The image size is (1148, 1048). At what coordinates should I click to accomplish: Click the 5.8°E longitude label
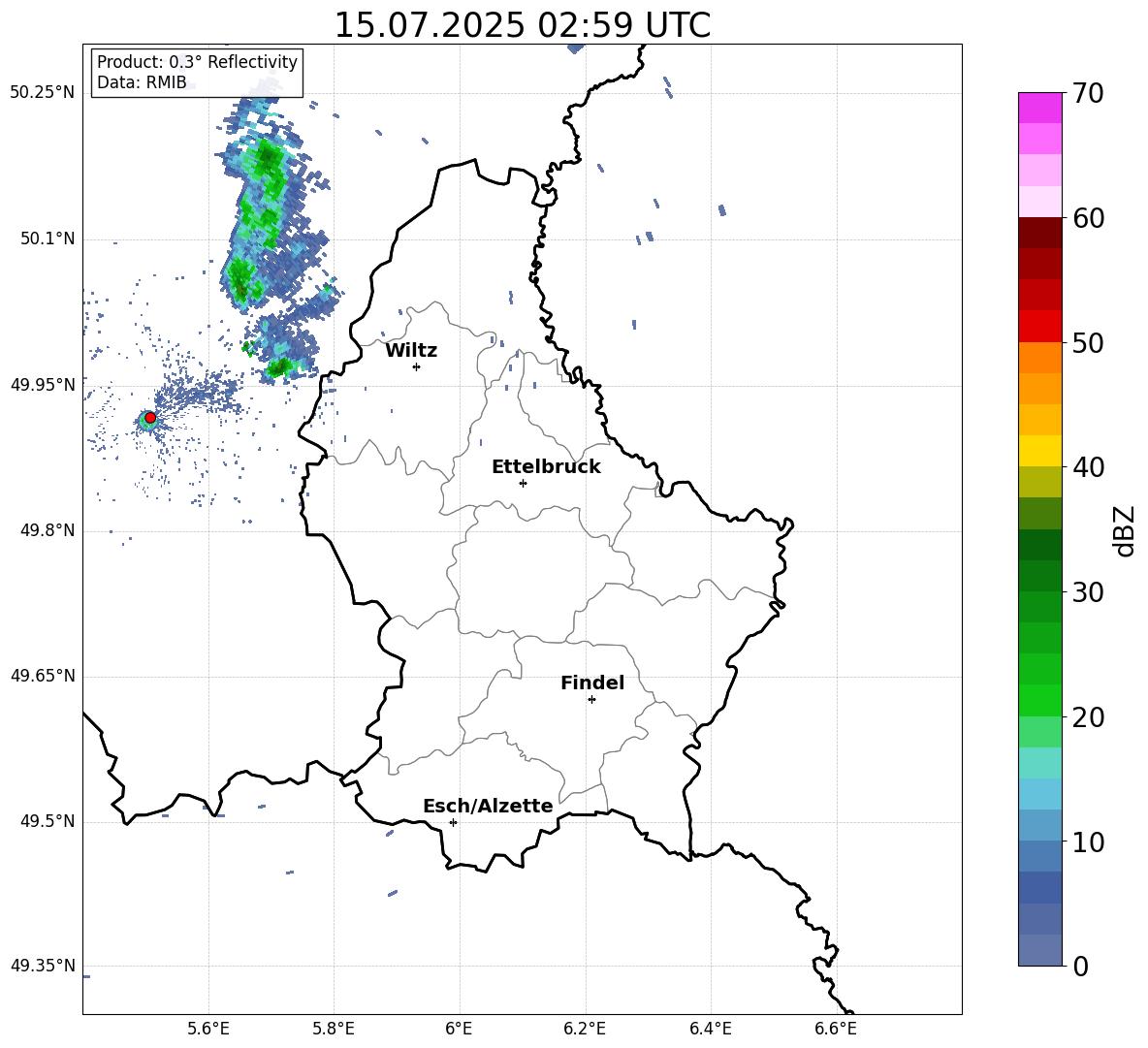tap(334, 1029)
